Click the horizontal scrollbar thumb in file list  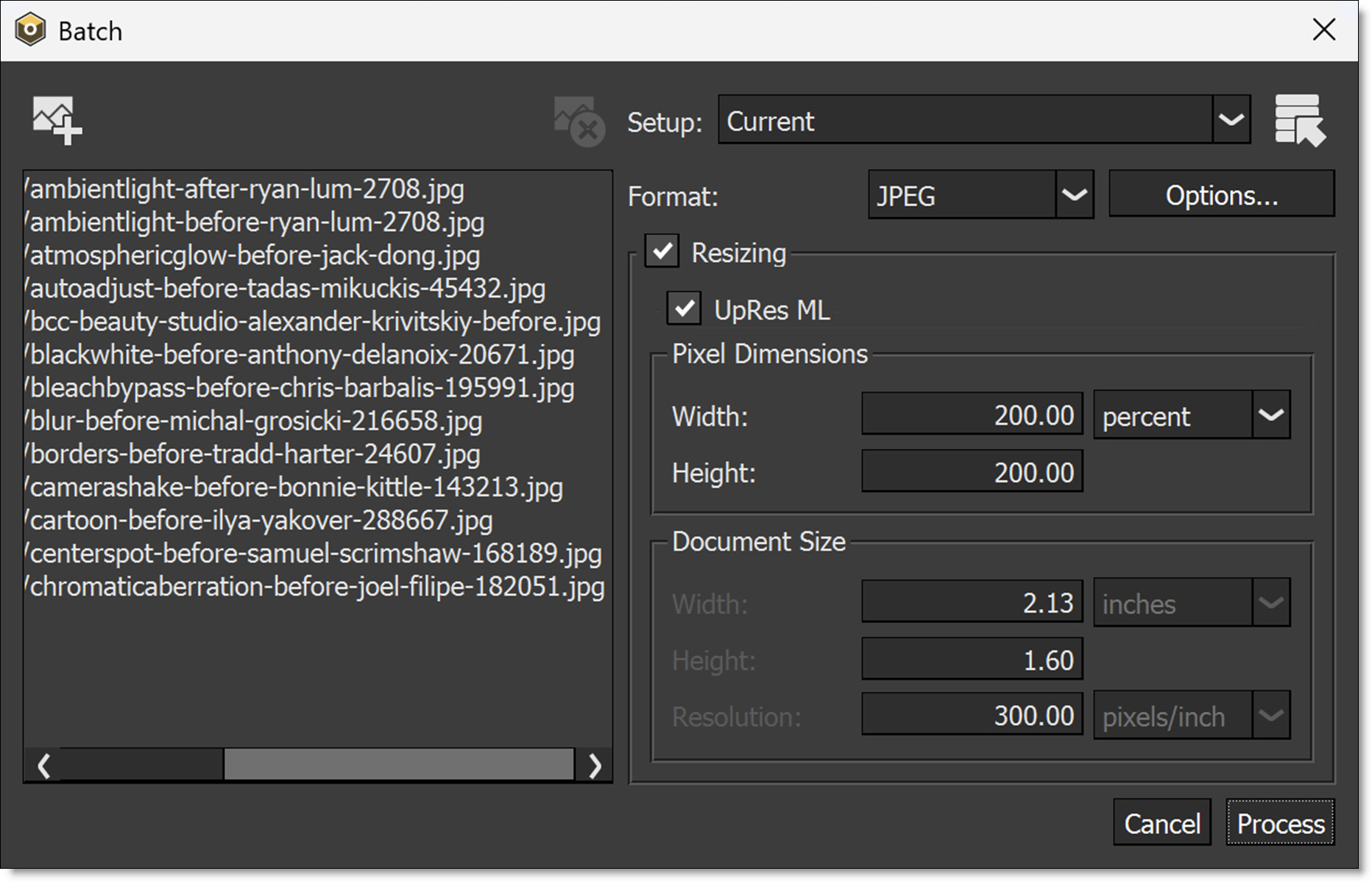coord(398,766)
